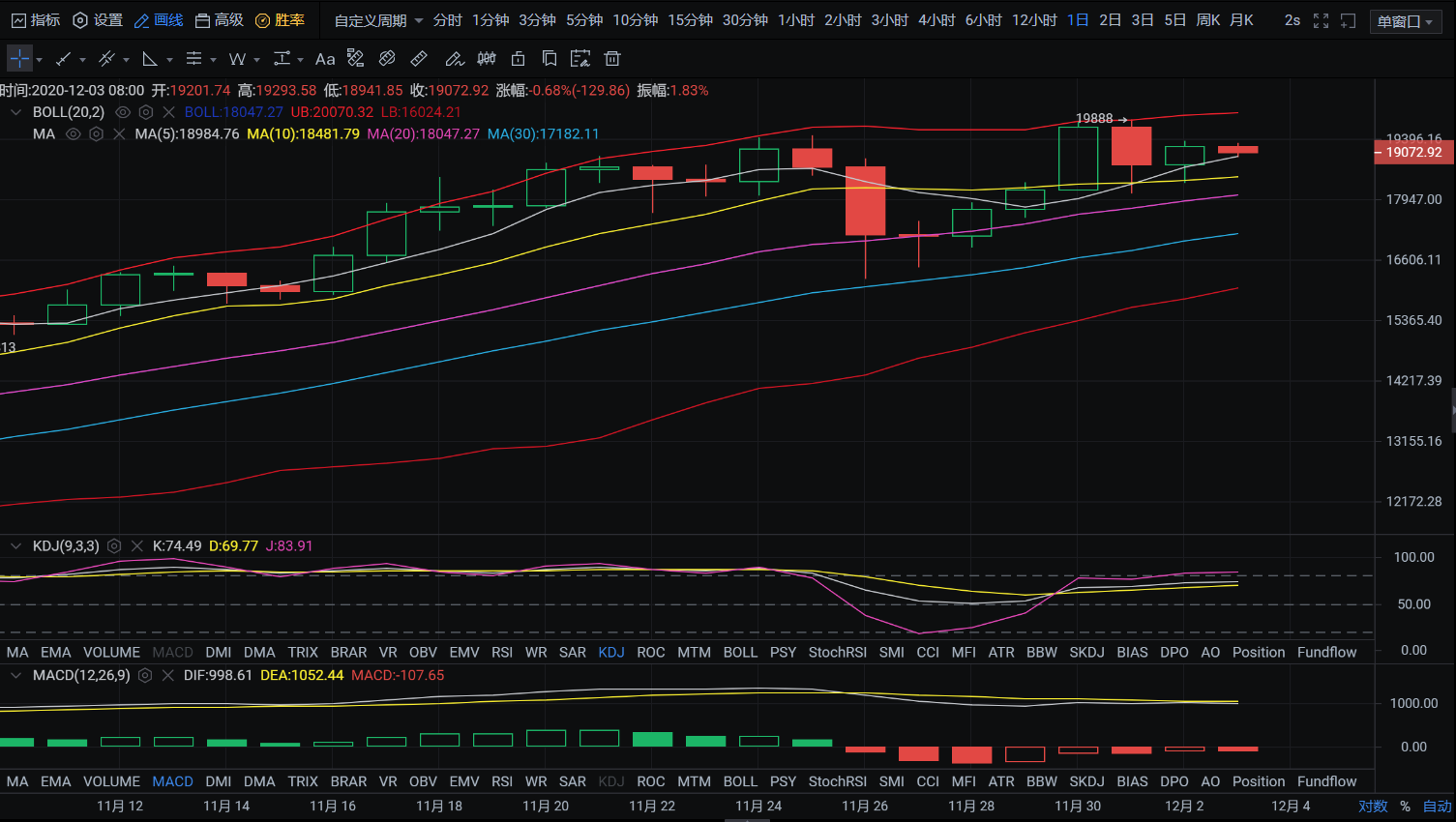The height and width of the screenshot is (822, 1456).
Task: Remove the KDJ indicator with X
Action: coord(136,546)
